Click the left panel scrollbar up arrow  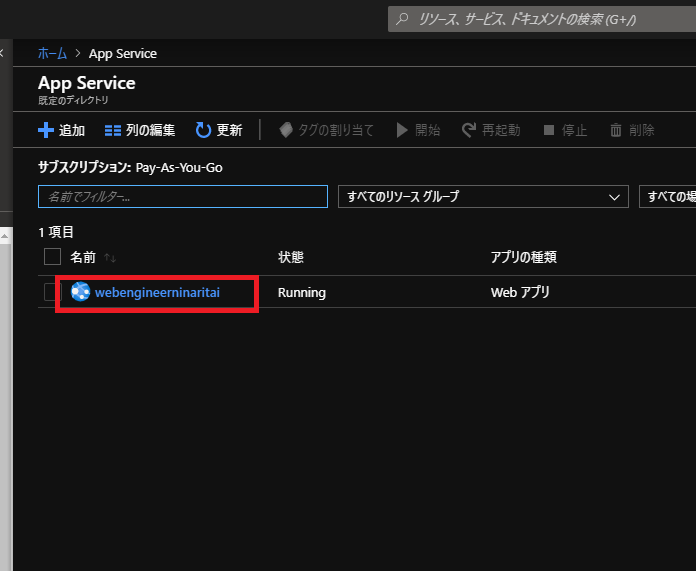tap(5, 237)
